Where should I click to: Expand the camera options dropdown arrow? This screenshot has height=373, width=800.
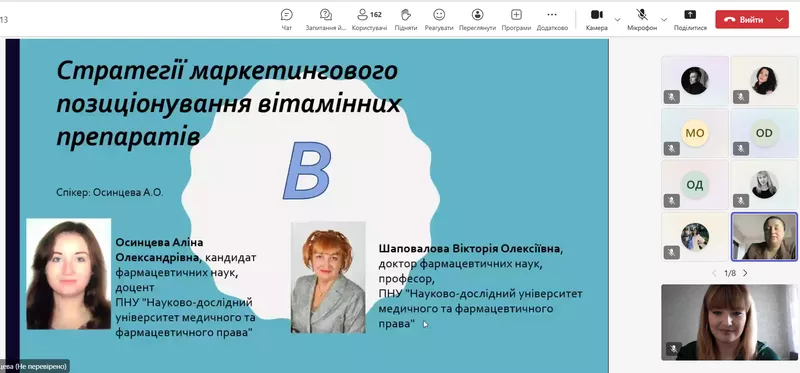[617, 20]
